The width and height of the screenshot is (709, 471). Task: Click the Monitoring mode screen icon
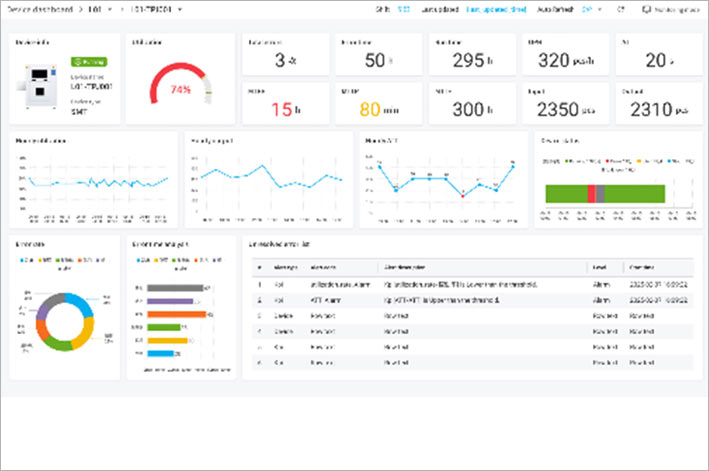pos(645,9)
